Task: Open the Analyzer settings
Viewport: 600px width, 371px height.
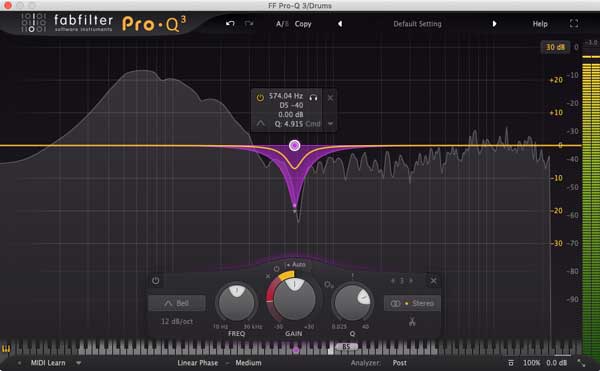Action: tap(365, 363)
